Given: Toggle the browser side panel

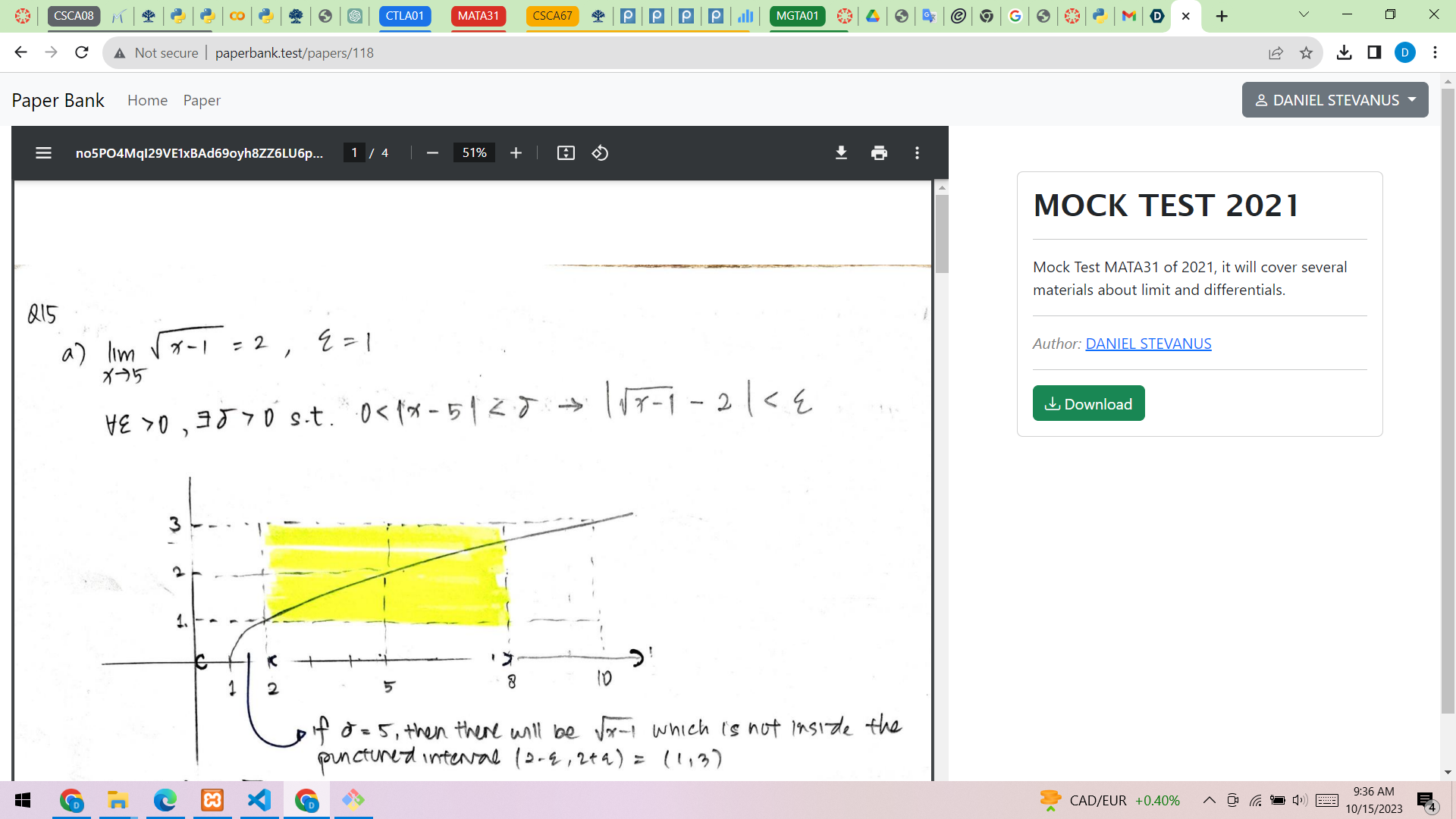Looking at the screenshot, I should (x=1374, y=52).
